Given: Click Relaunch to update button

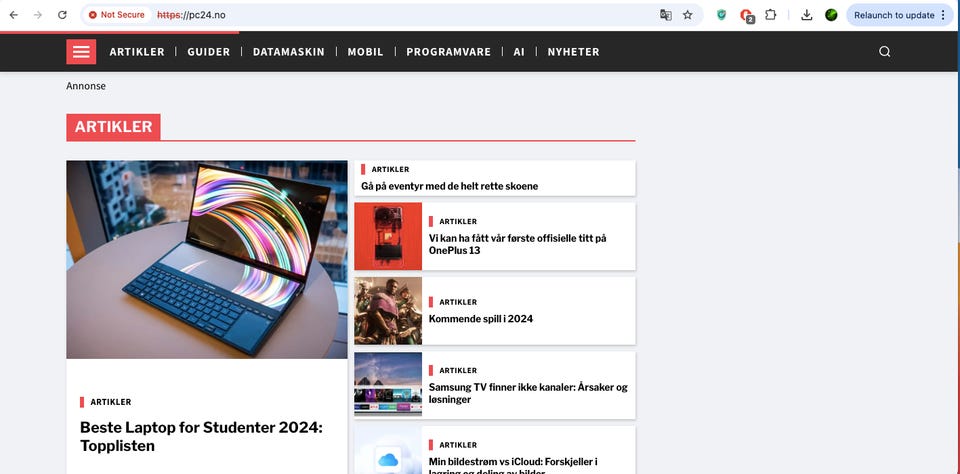Looking at the screenshot, I should tap(894, 15).
